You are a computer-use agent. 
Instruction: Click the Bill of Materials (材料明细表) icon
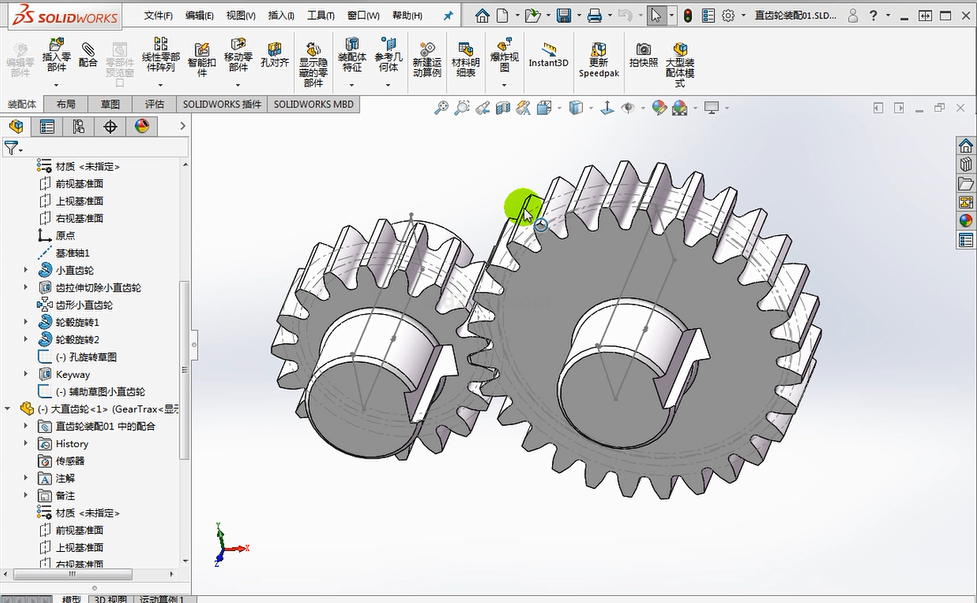[x=465, y=50]
